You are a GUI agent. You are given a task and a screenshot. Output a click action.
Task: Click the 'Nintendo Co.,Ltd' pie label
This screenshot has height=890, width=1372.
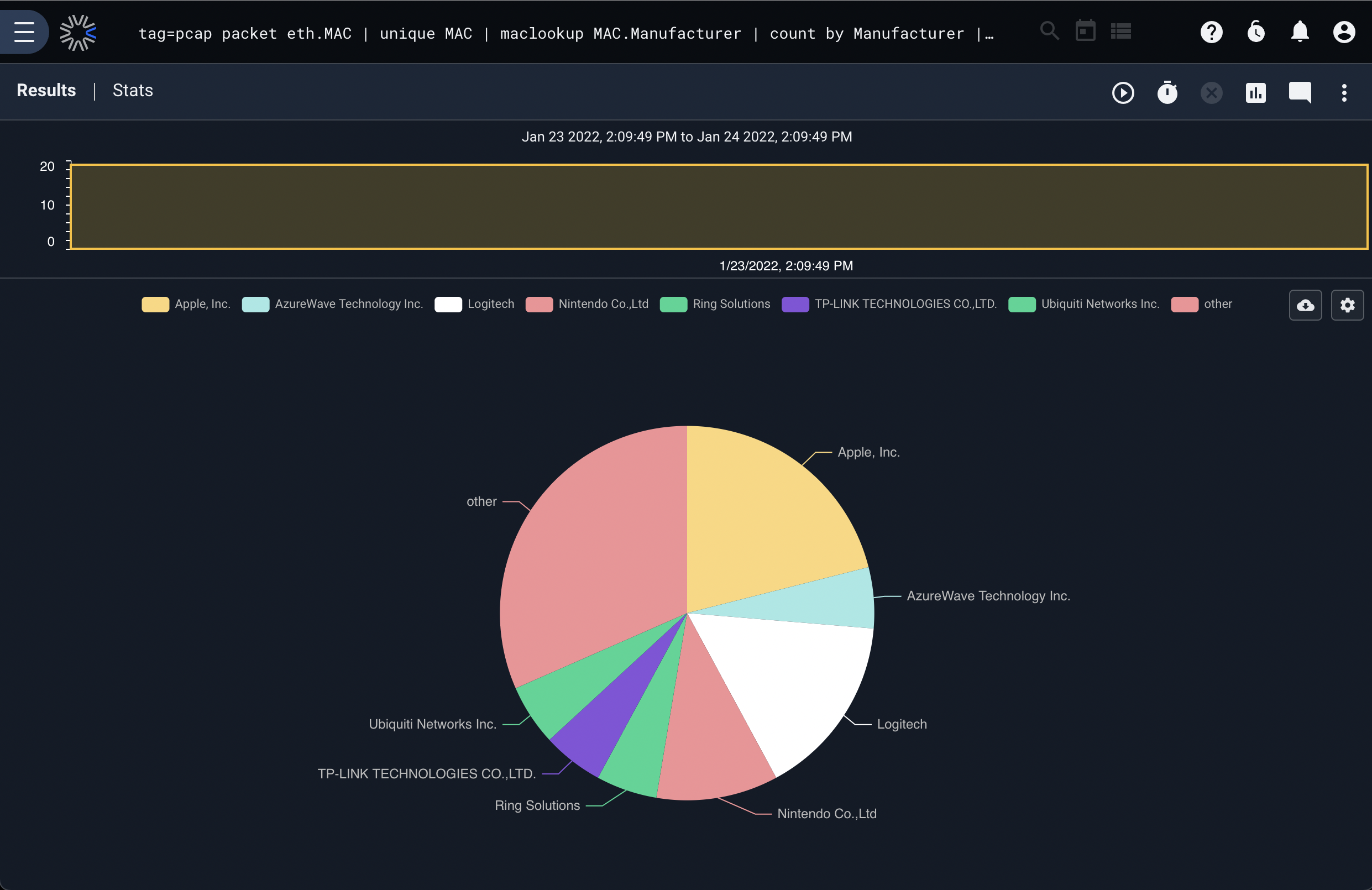click(826, 813)
